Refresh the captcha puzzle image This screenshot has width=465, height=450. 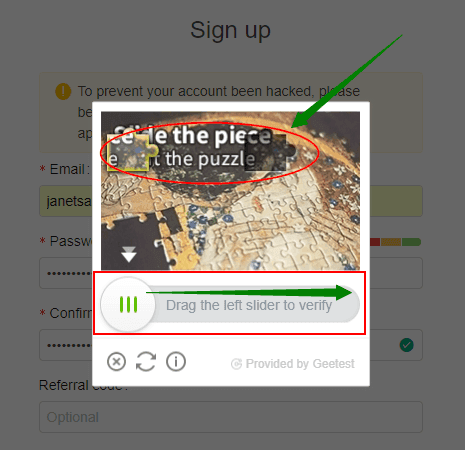coord(146,362)
